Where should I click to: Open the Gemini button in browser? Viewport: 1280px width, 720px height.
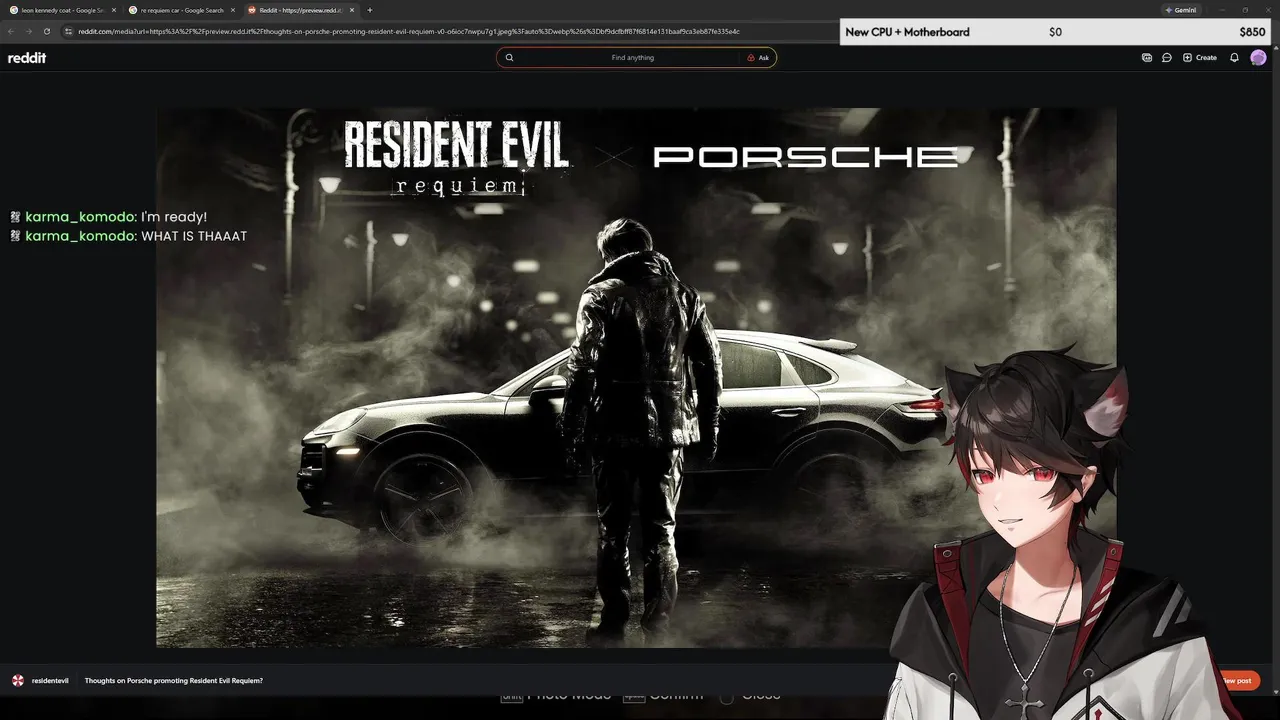pos(1183,10)
